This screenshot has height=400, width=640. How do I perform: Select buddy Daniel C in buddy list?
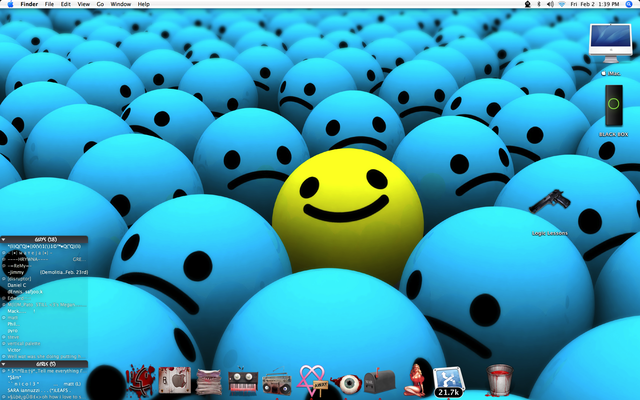(44, 285)
